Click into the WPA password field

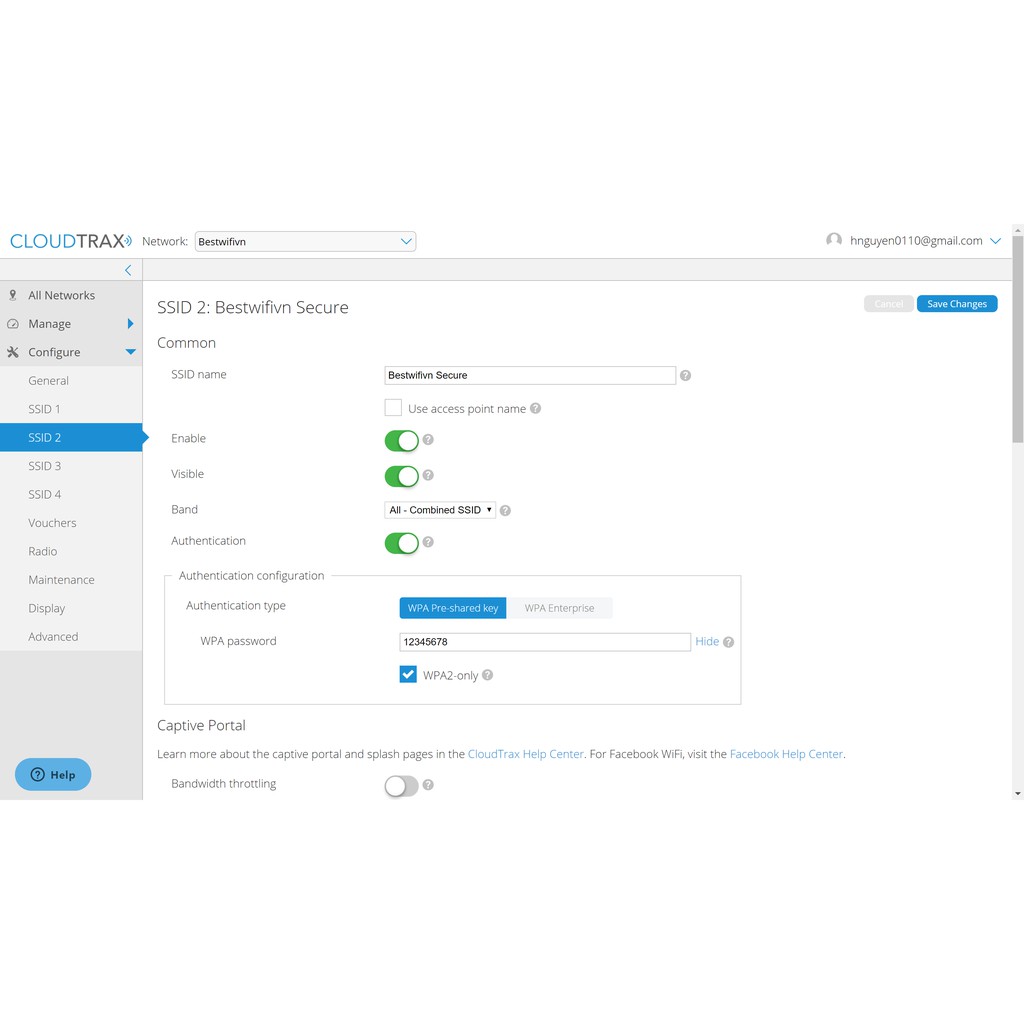click(544, 642)
